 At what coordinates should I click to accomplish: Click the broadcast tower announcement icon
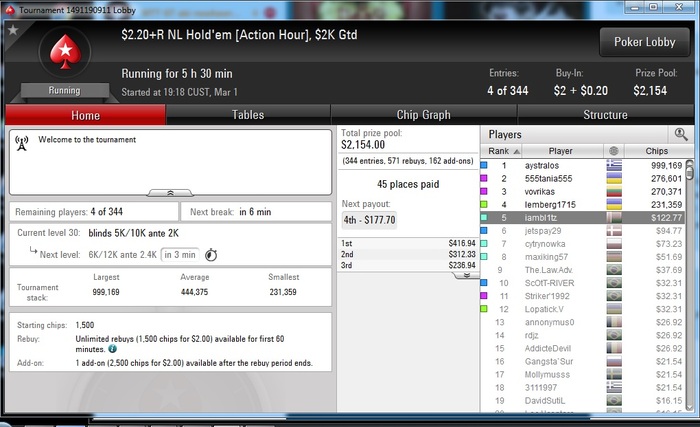click(x=21, y=143)
